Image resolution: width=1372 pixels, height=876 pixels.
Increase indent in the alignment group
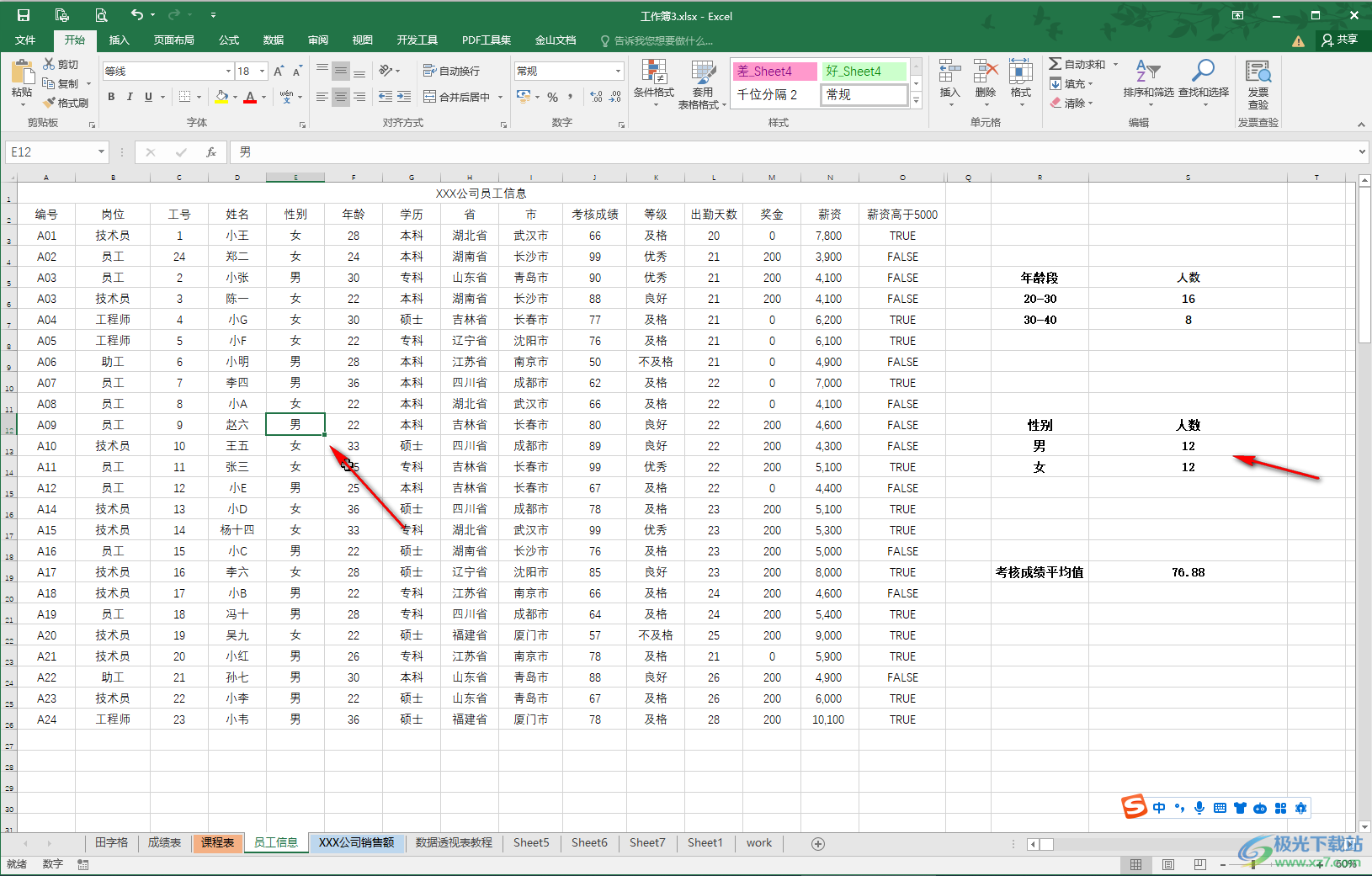point(404,97)
